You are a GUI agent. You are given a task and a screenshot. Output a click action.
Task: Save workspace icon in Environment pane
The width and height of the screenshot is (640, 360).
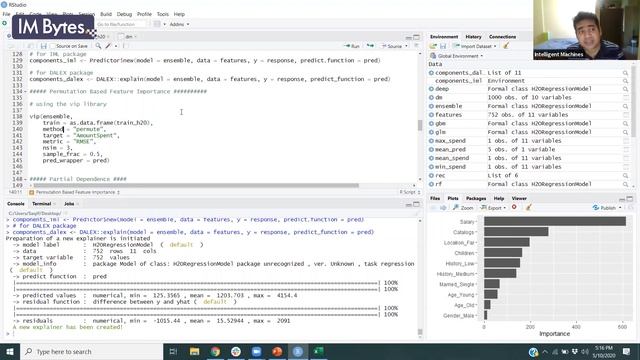tap(443, 46)
